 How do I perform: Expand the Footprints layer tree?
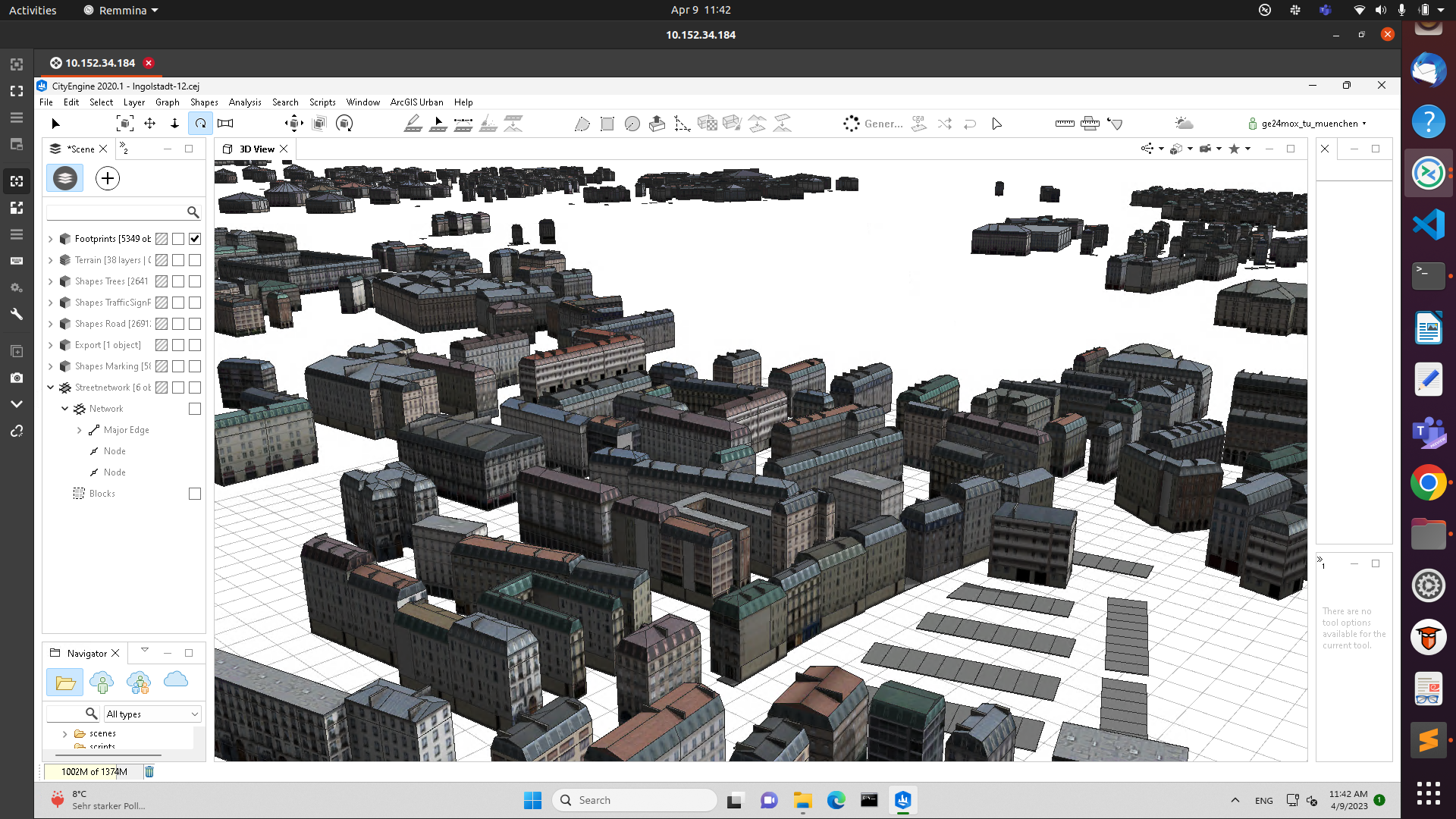(51, 239)
